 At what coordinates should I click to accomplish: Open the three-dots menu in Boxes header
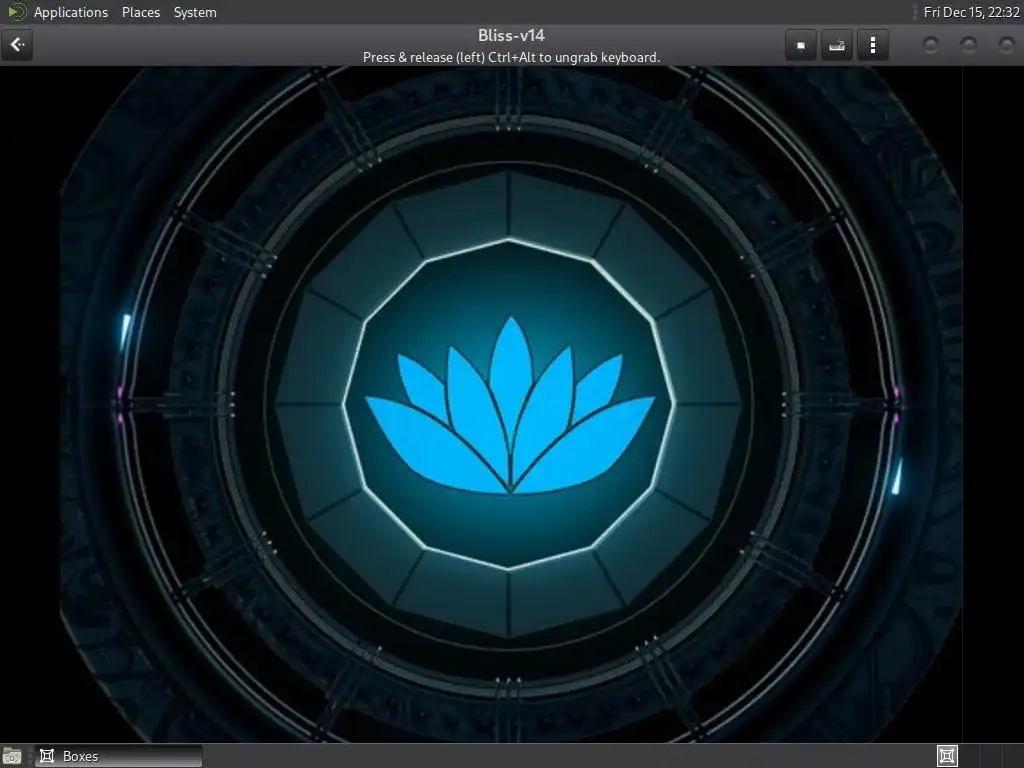(872, 46)
